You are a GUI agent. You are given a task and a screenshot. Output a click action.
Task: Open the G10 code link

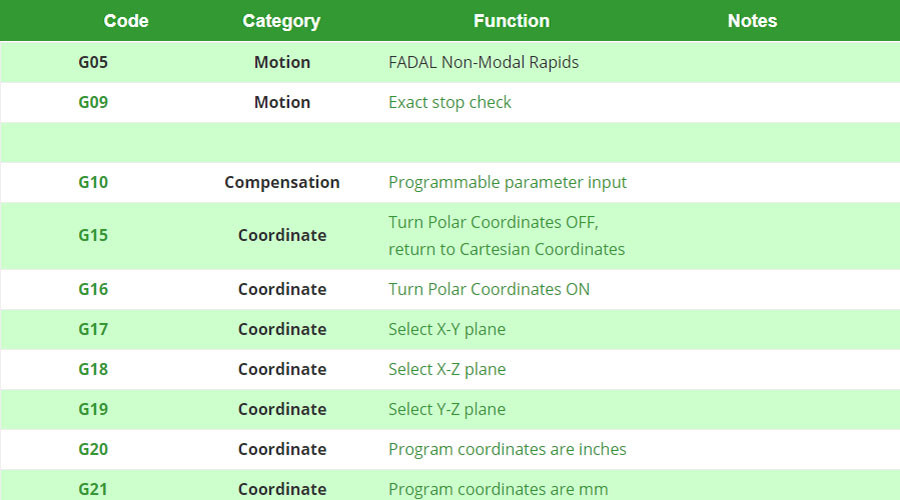93,182
